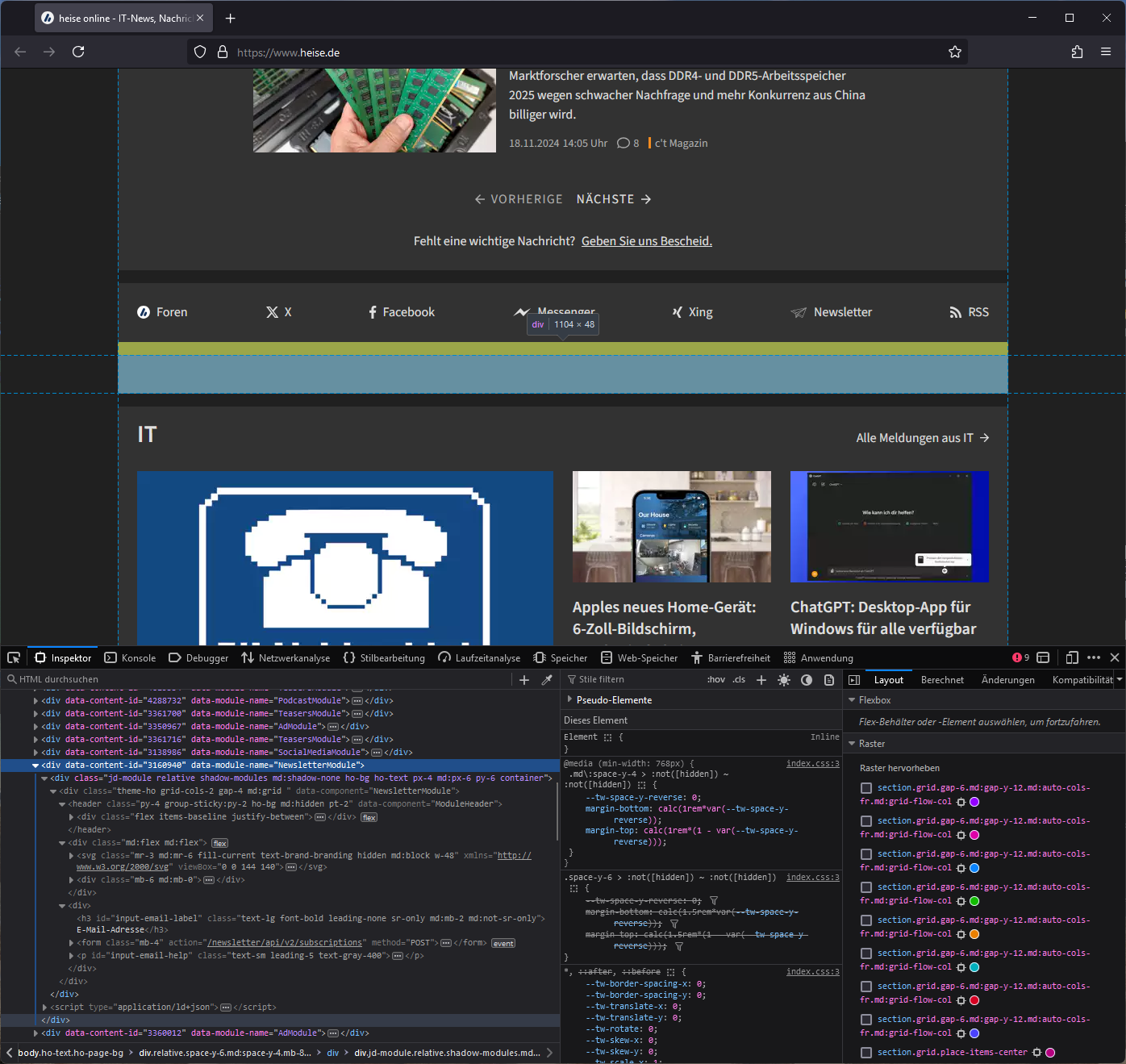This screenshot has height=1064, width=1126.
Task: Activate the element picker tool in devtools
Action: [x=14, y=657]
